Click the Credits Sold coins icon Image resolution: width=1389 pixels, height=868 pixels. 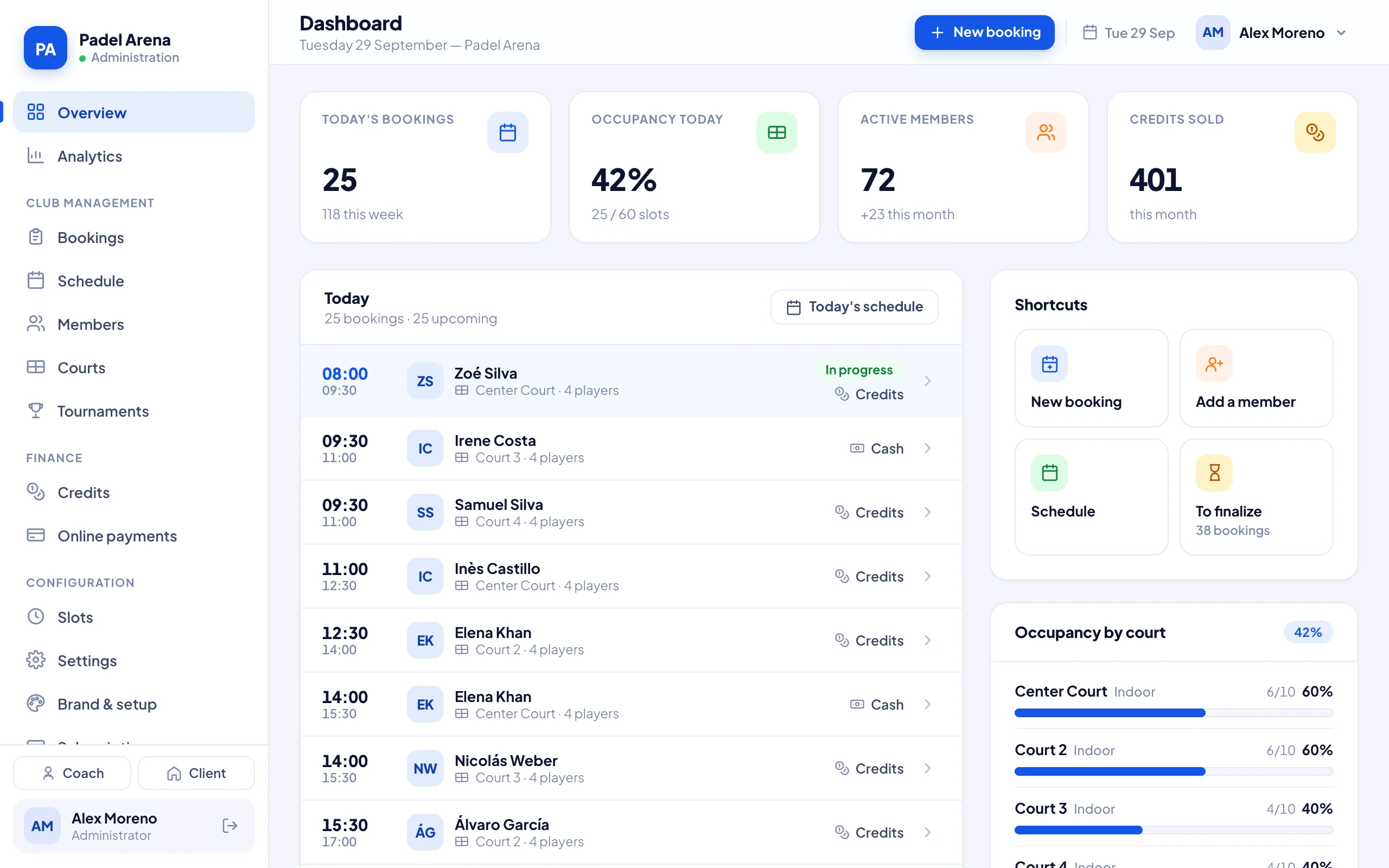(1315, 132)
